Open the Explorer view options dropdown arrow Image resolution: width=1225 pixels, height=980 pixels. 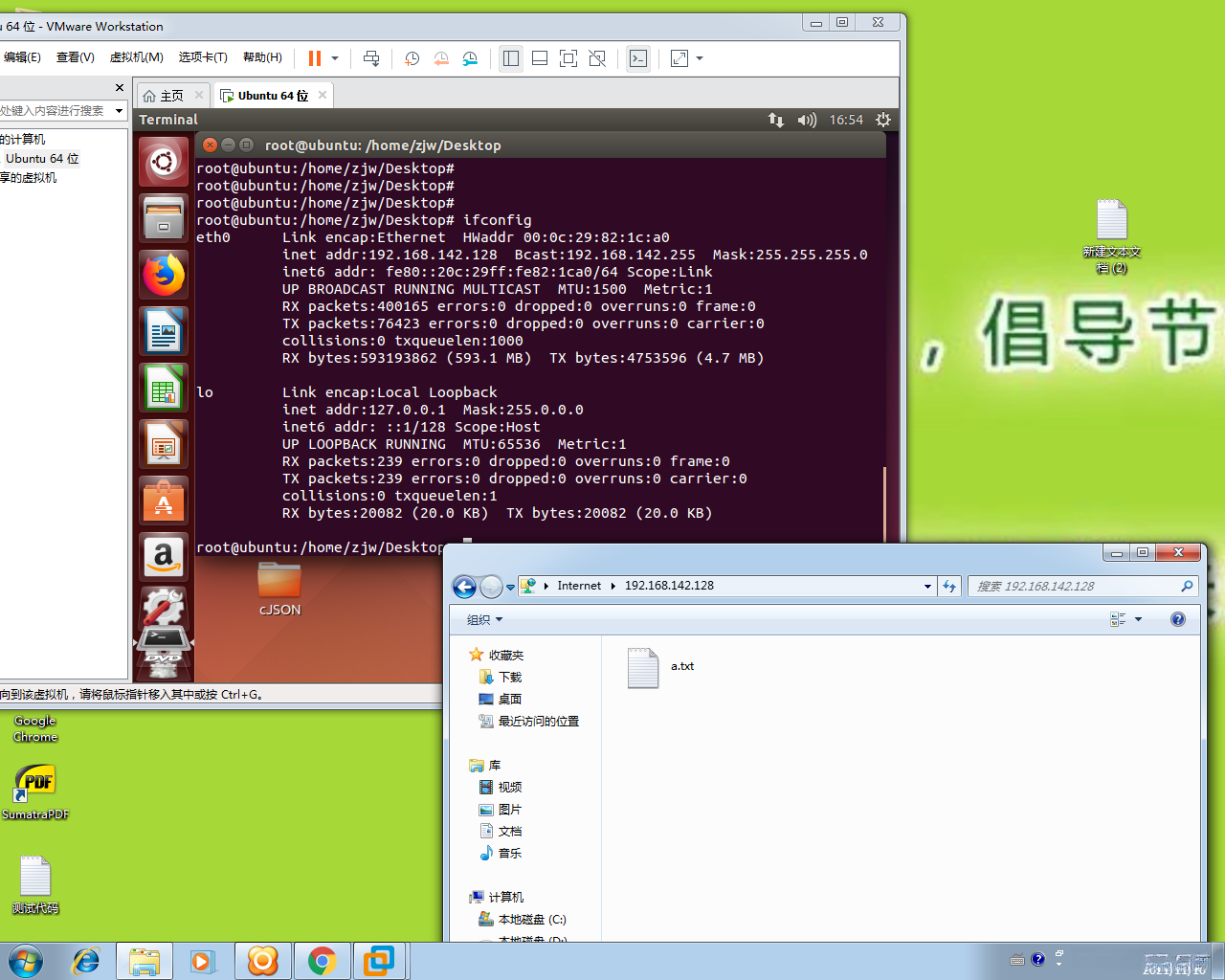[x=1138, y=619]
